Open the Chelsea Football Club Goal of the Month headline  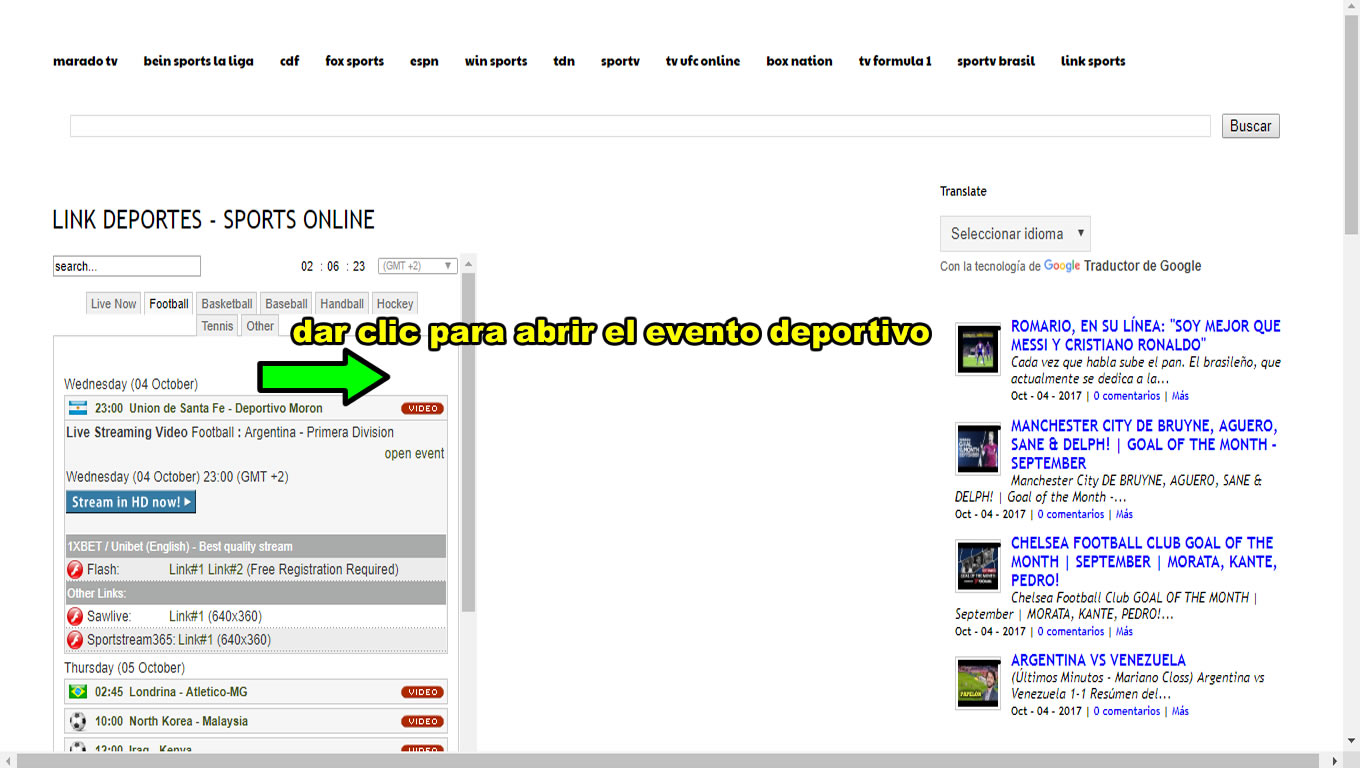[x=1144, y=561]
